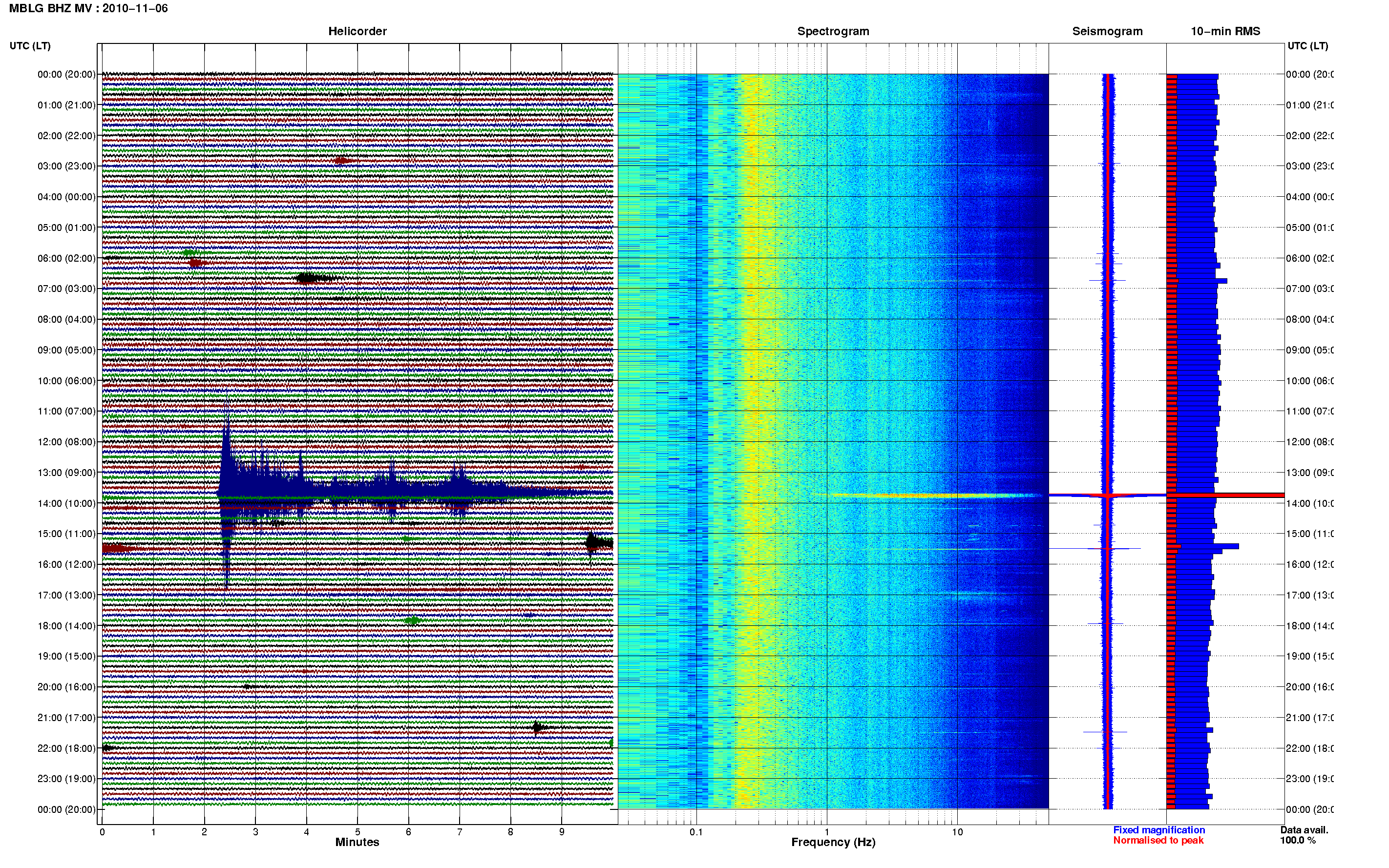Click the 100.0 % availability value

[x=1297, y=841]
